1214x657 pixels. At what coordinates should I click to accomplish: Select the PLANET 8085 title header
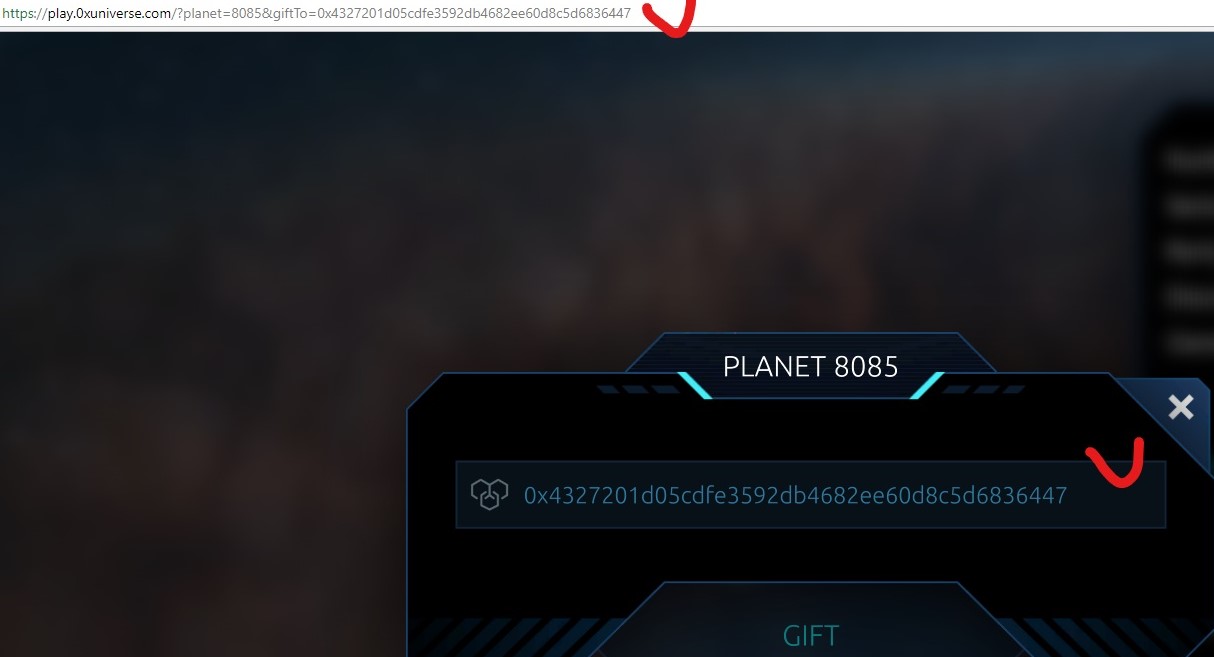point(810,366)
